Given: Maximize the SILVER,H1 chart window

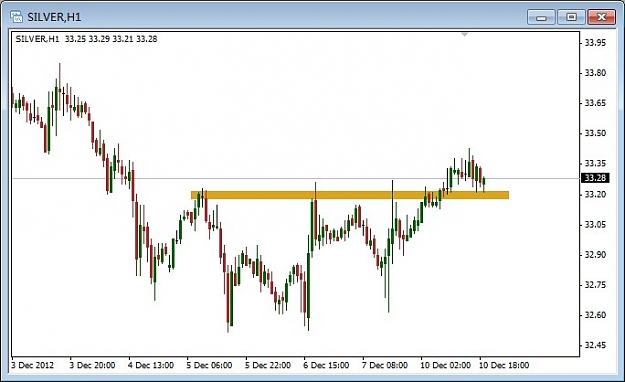Looking at the screenshot, I should tap(571, 18).
